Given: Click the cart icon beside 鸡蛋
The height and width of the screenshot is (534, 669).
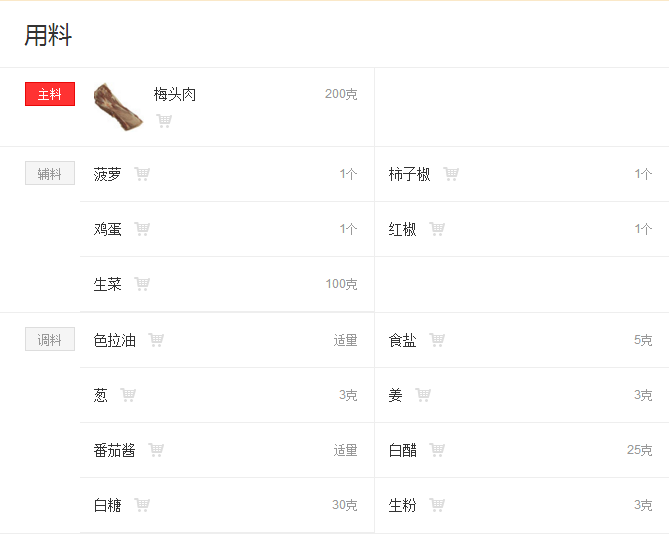Looking at the screenshot, I should pos(142,229).
